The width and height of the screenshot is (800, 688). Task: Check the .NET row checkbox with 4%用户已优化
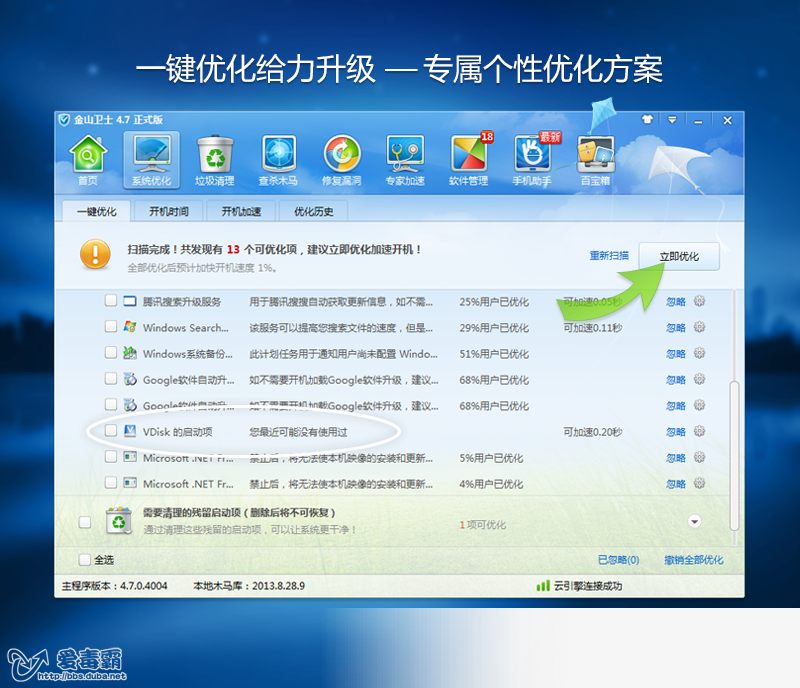111,482
